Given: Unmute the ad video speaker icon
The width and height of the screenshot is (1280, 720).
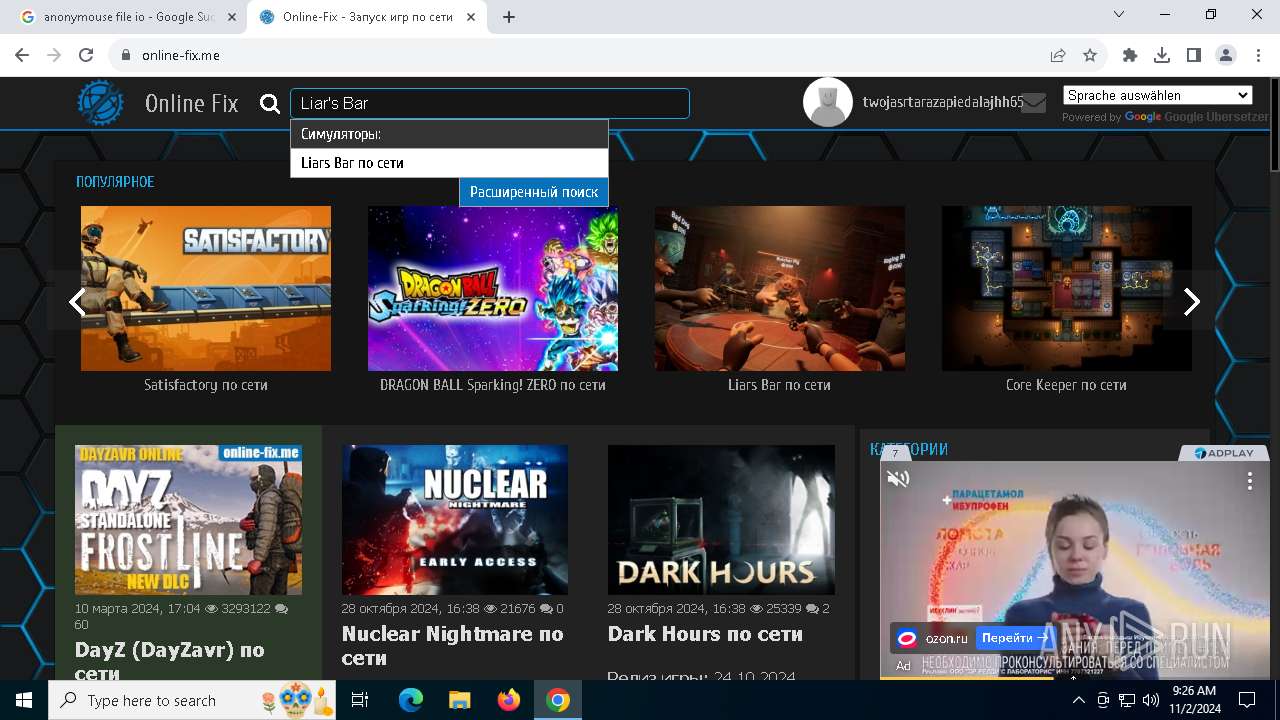Looking at the screenshot, I should tap(898, 479).
